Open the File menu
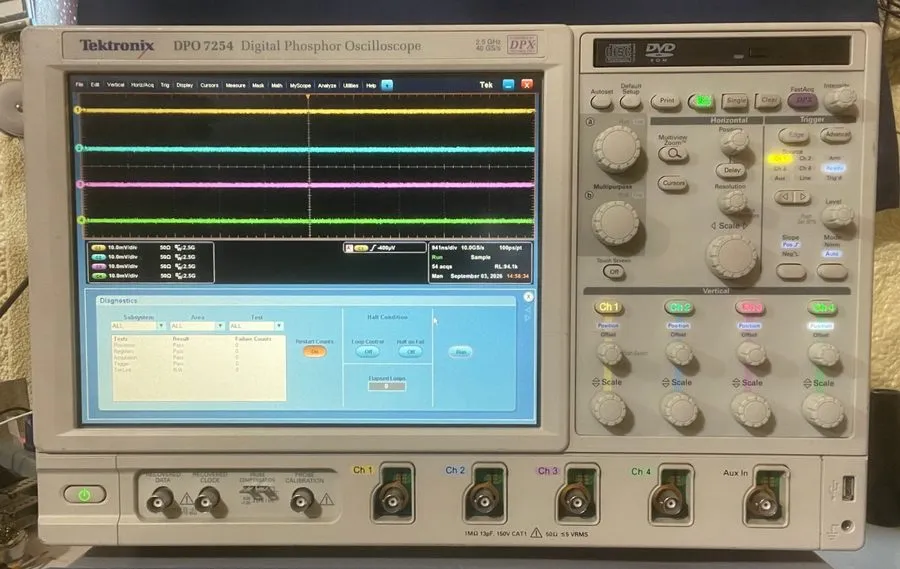Image resolution: width=900 pixels, height=569 pixels. pos(80,84)
